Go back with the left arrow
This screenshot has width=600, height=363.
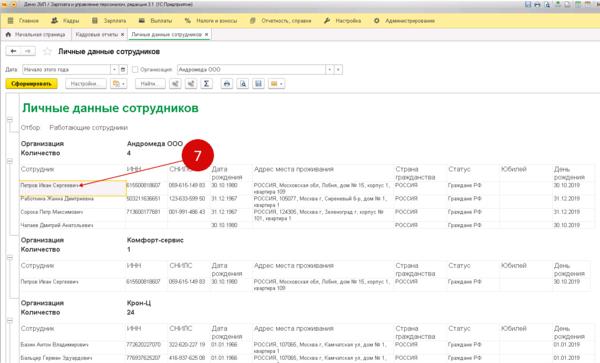point(13,51)
